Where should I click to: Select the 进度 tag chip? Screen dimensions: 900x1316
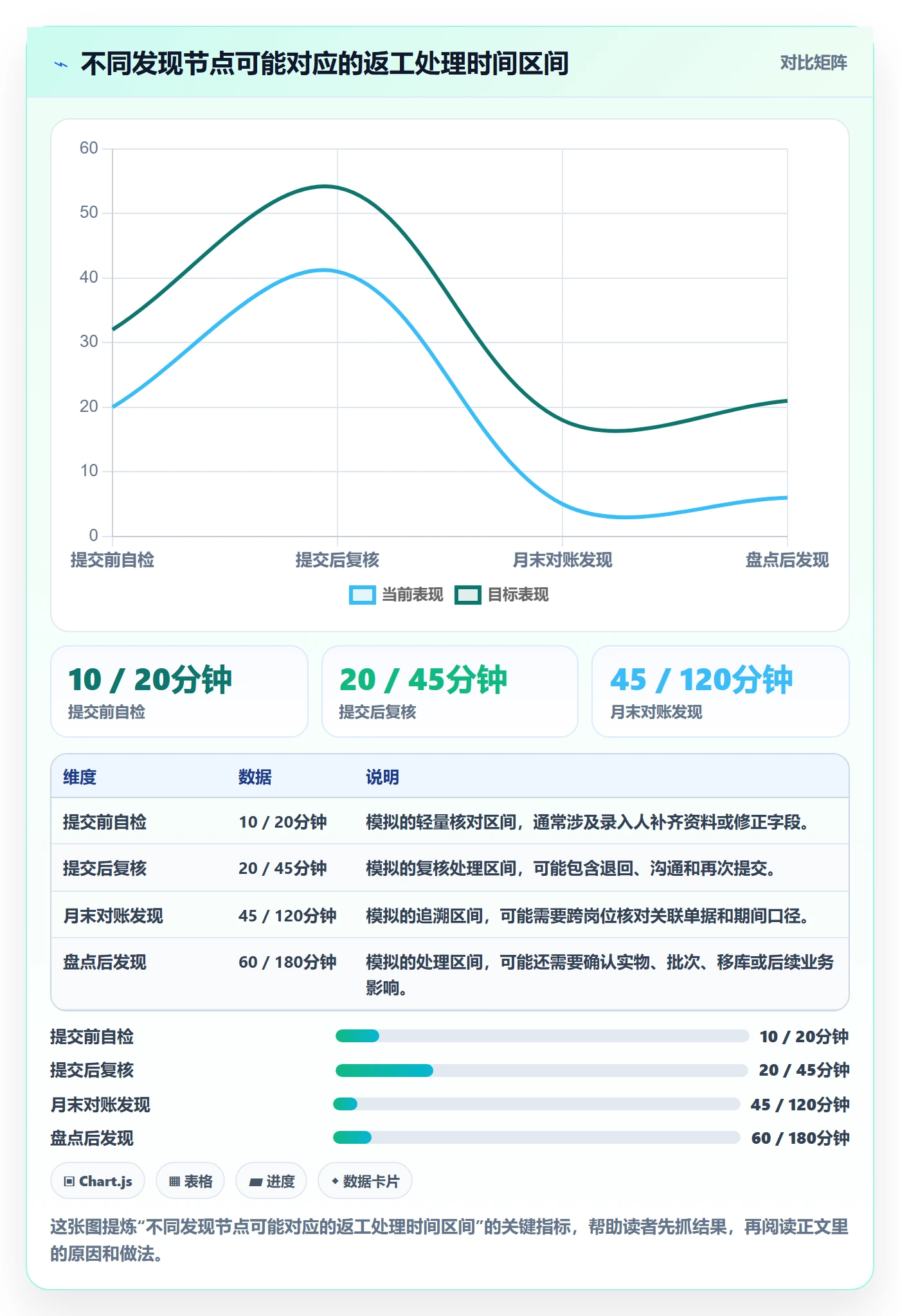271,1181
